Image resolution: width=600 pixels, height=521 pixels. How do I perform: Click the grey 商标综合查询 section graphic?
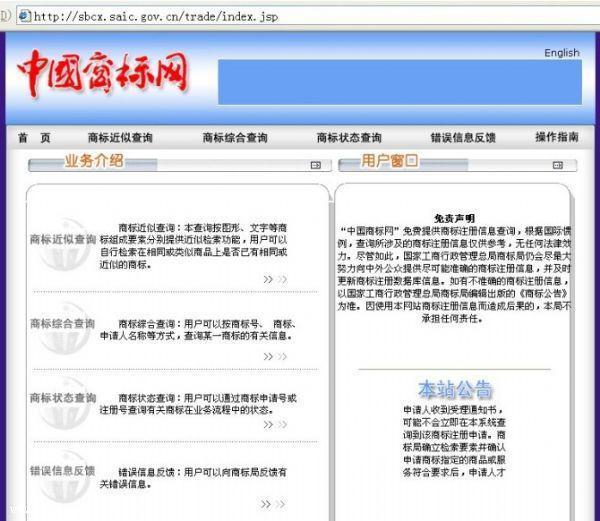pyautogui.click(x=62, y=328)
